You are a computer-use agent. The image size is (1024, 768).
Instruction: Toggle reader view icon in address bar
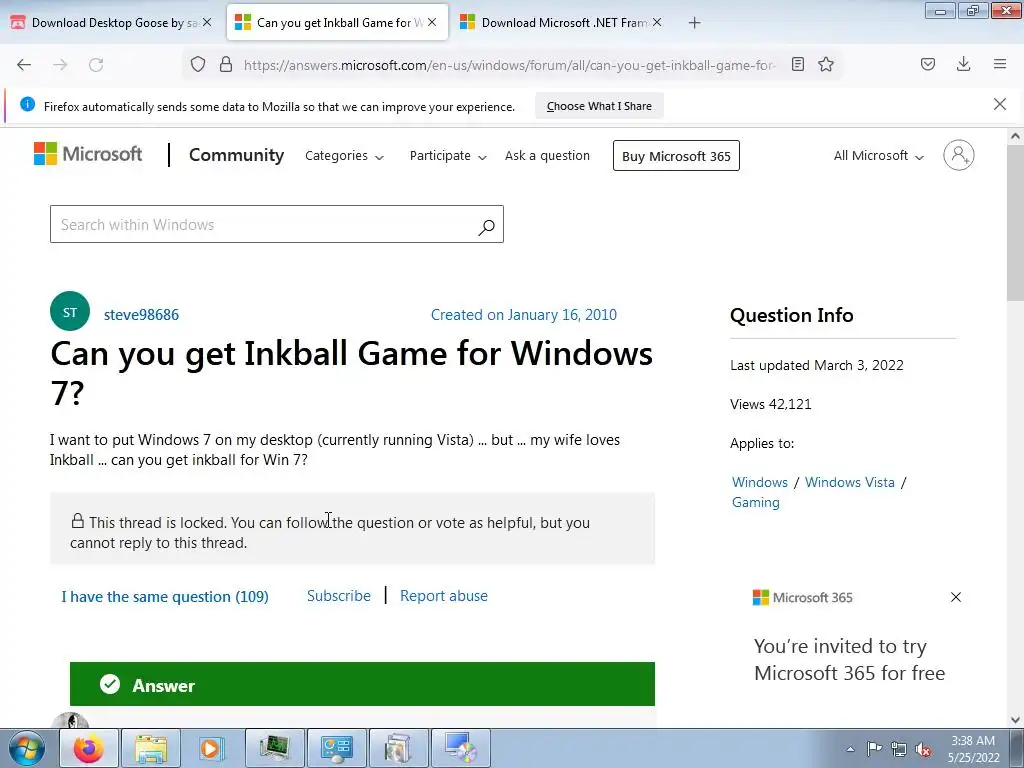tap(797, 64)
